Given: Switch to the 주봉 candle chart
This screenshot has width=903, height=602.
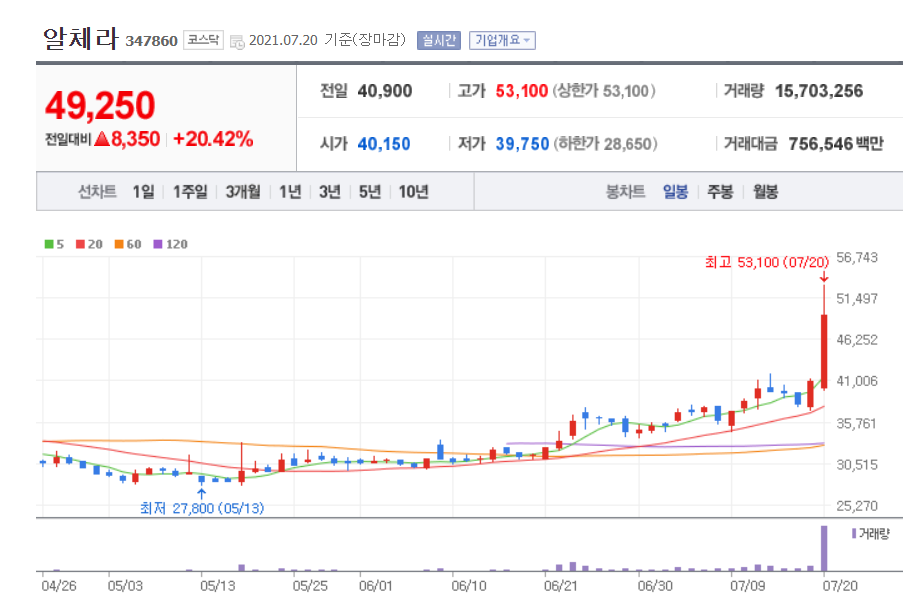Looking at the screenshot, I should (720, 192).
